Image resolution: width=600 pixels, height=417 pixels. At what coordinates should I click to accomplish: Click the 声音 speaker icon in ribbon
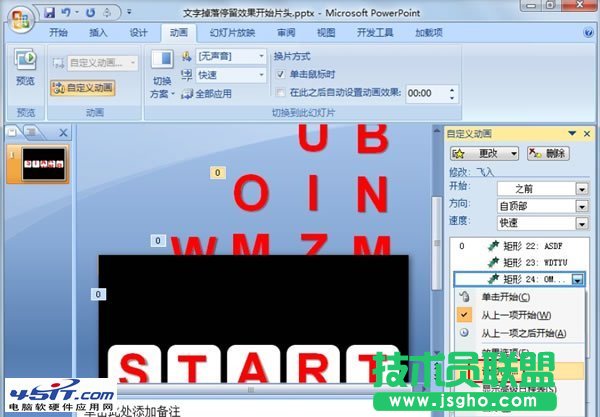(x=187, y=56)
